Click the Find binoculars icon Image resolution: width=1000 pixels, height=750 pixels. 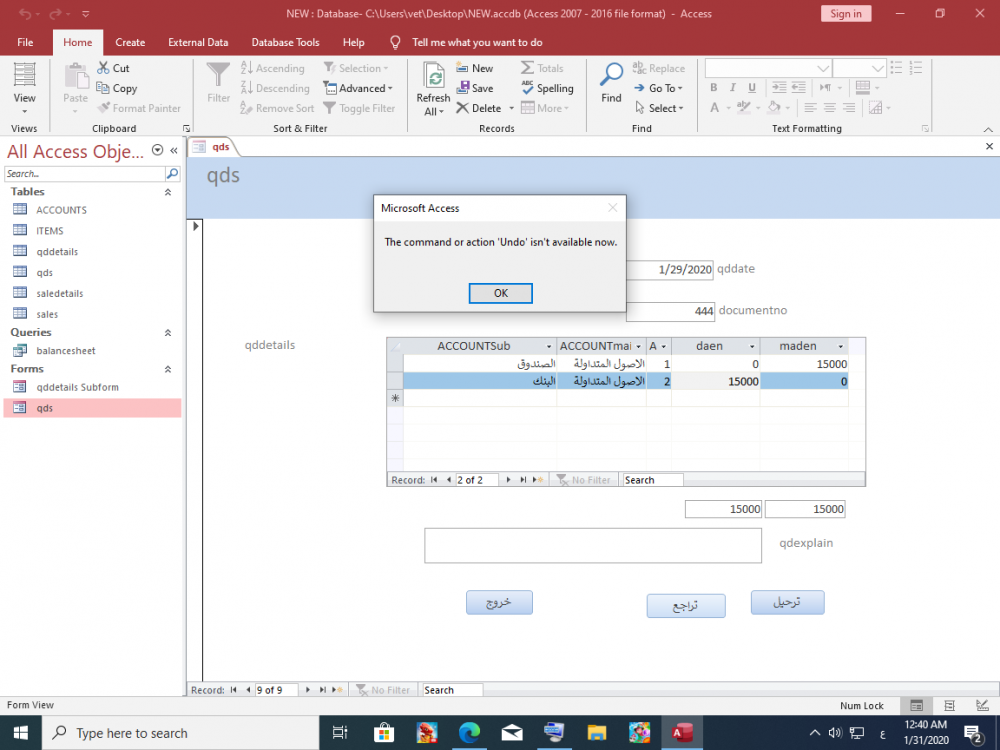[611, 75]
